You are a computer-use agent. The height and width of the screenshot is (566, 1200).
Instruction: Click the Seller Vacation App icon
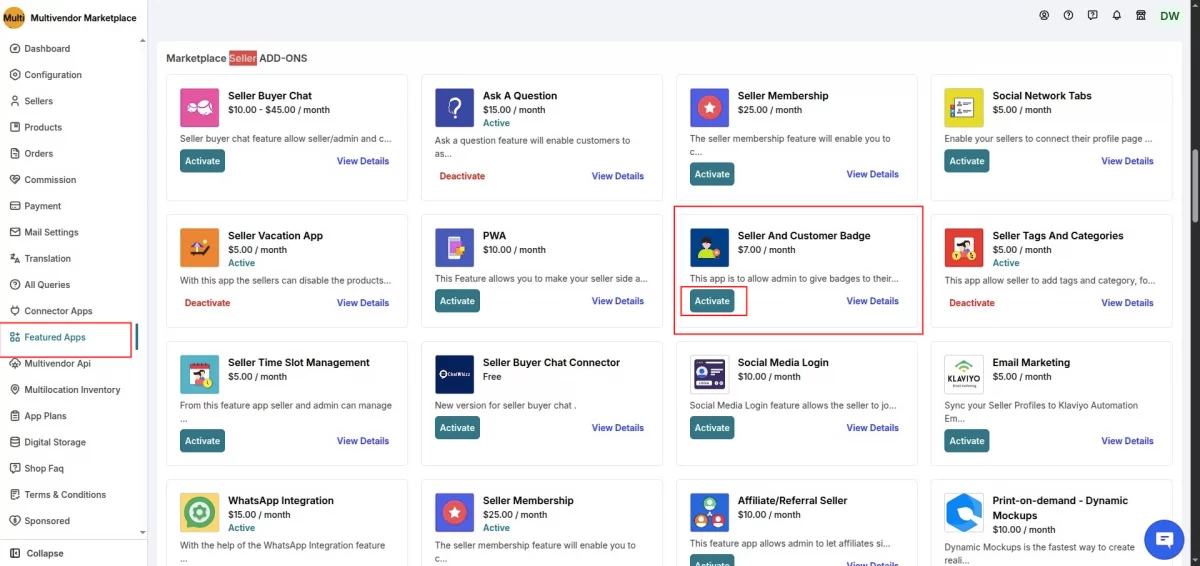click(x=199, y=247)
